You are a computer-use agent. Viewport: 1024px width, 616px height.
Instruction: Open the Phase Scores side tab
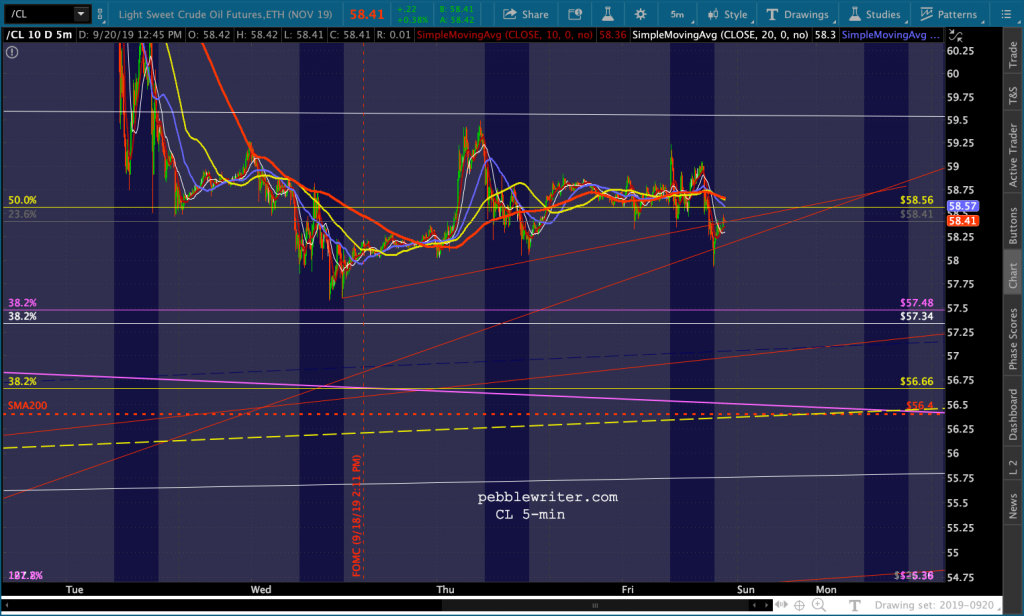(x=1013, y=339)
